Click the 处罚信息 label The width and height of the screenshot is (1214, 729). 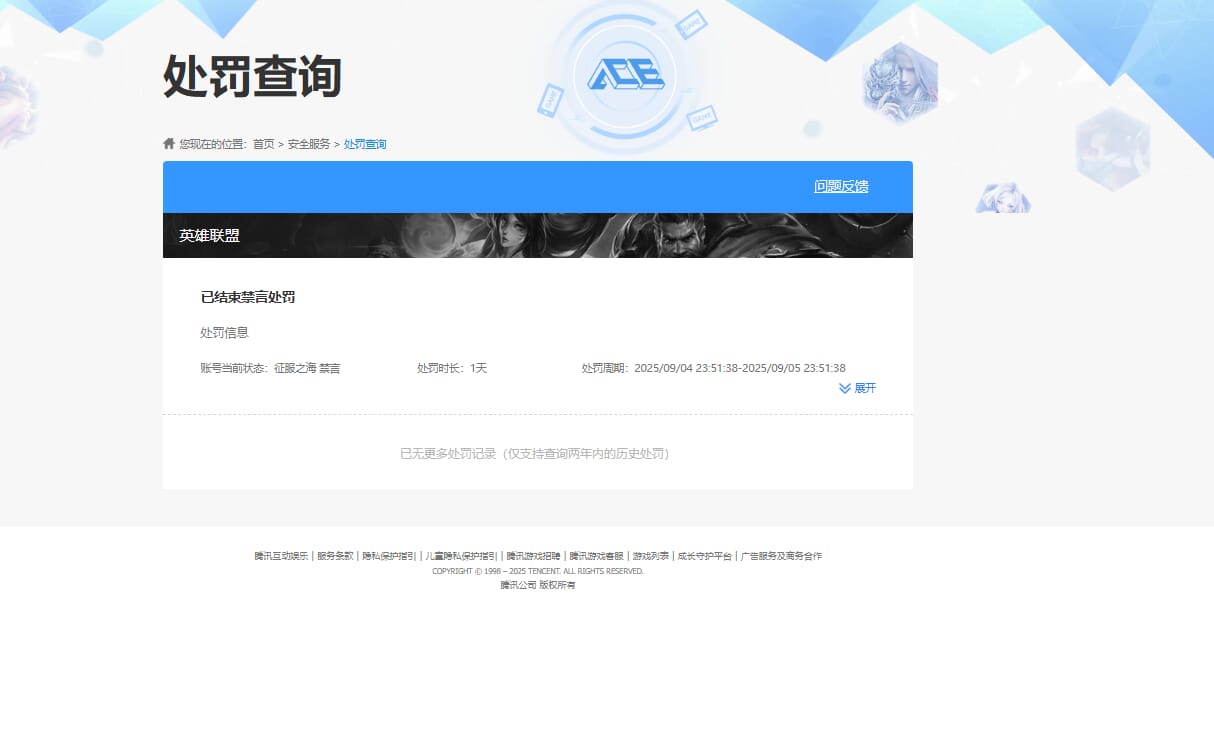coord(224,332)
